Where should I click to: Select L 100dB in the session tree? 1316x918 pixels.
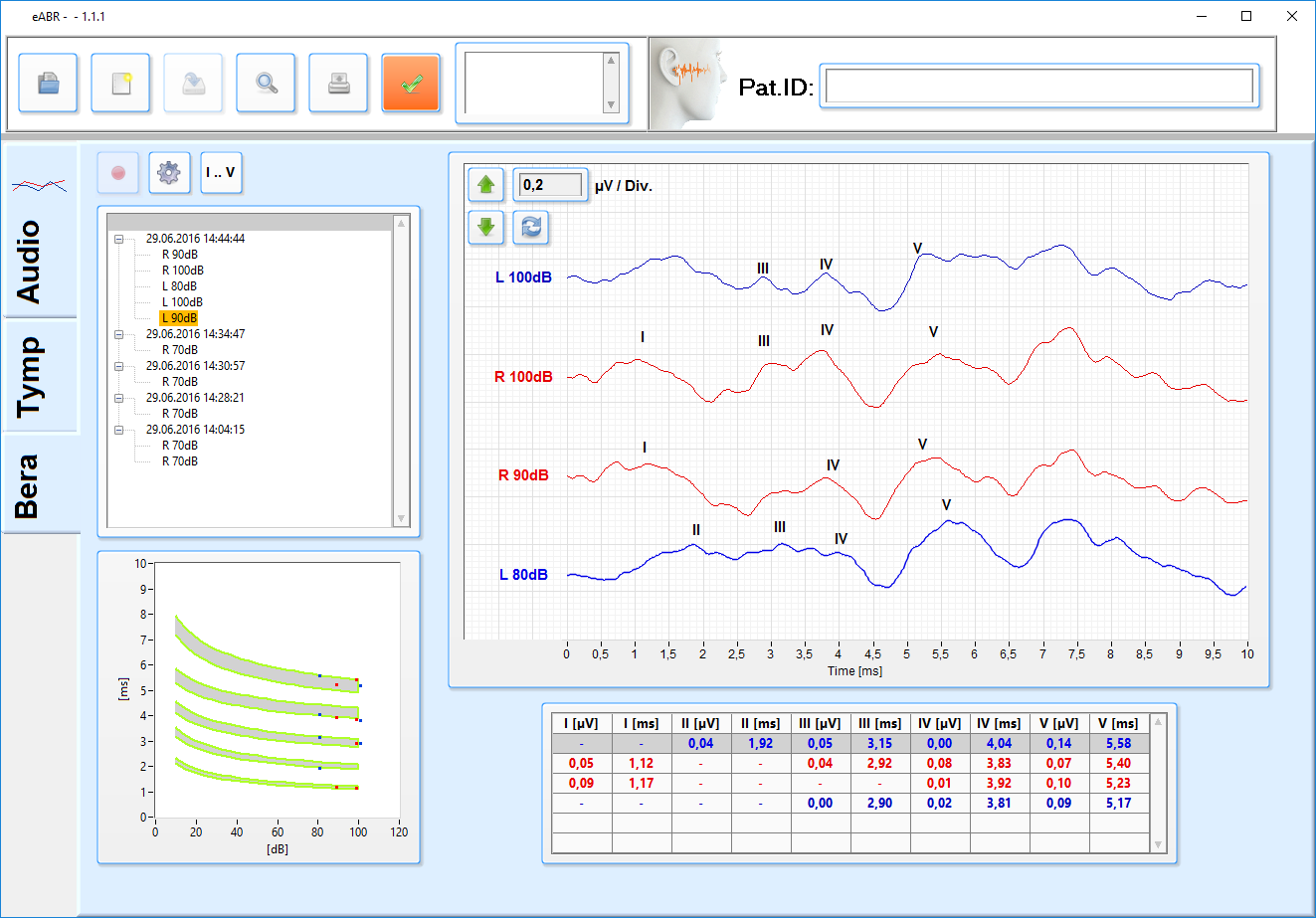(x=182, y=302)
